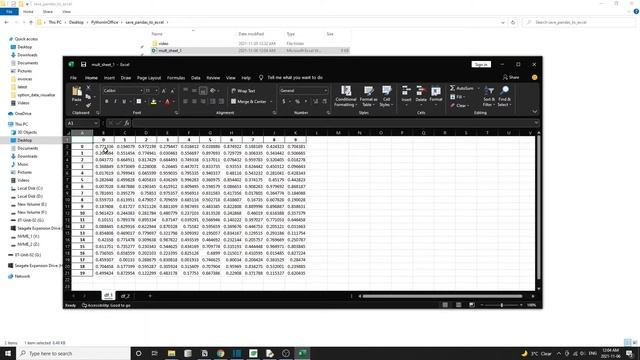Open the Data ribbon tab
This screenshot has height=360, width=640.
(x=196, y=78)
